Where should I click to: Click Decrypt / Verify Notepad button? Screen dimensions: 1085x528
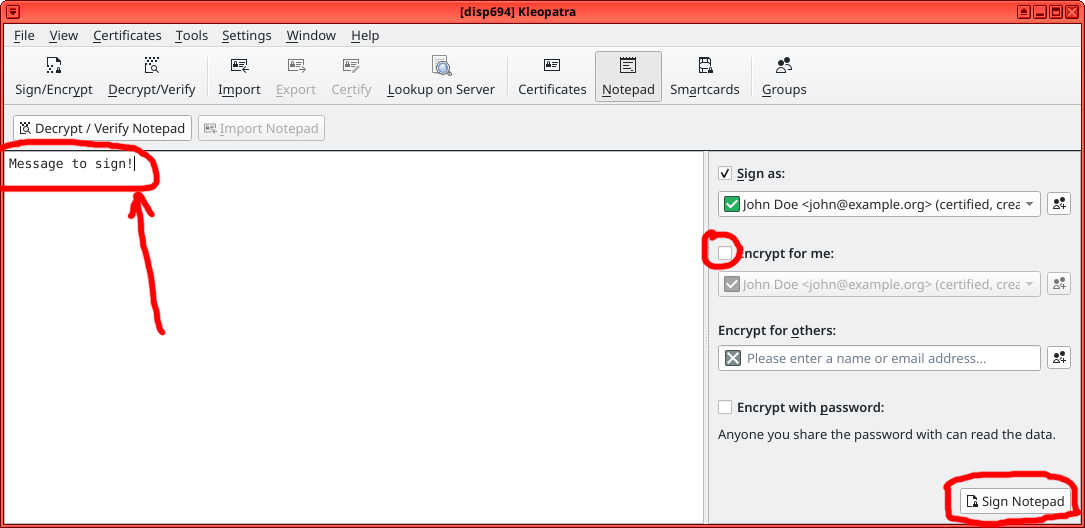point(102,128)
